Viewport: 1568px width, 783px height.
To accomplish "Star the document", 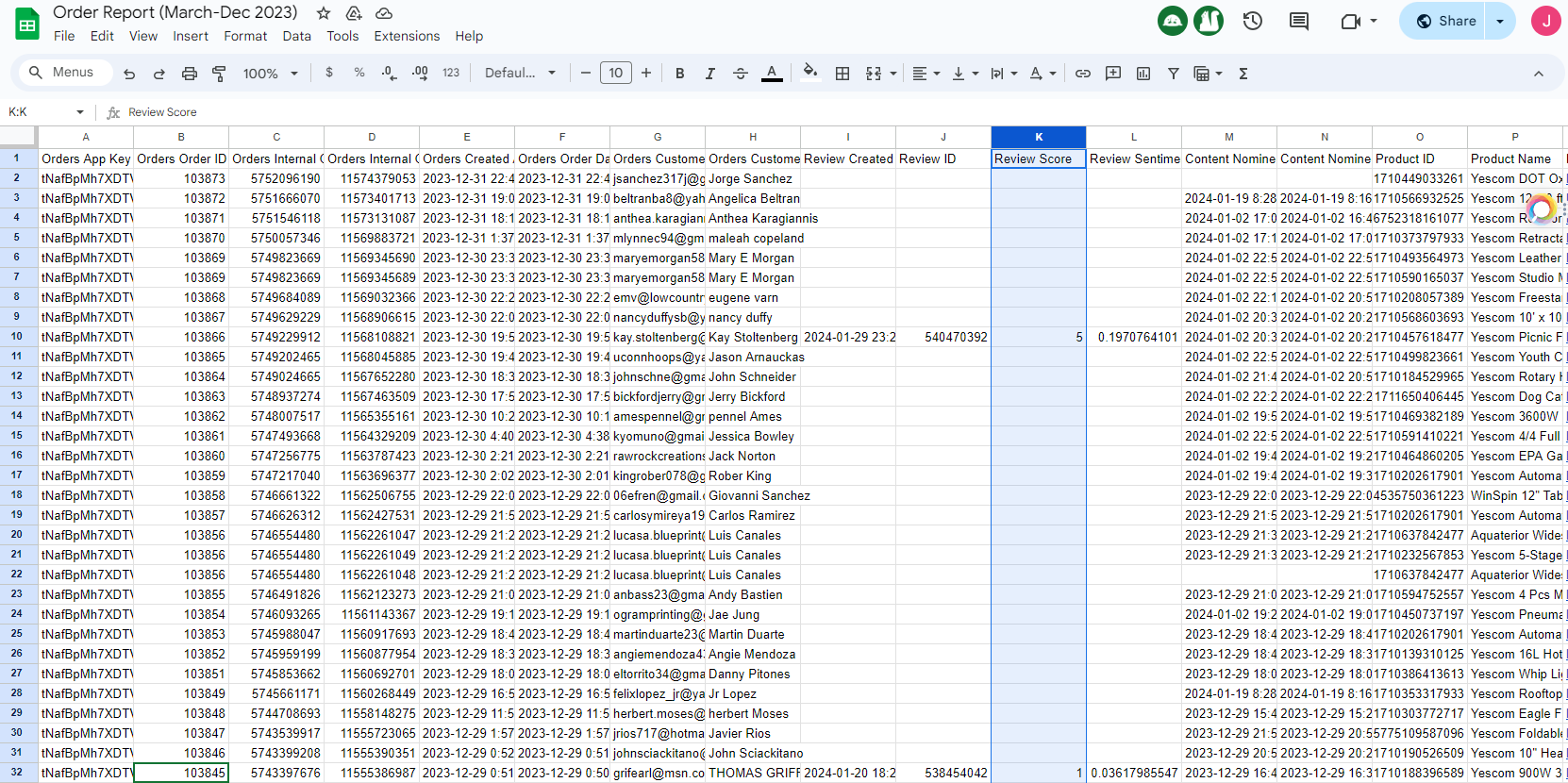I will [324, 13].
